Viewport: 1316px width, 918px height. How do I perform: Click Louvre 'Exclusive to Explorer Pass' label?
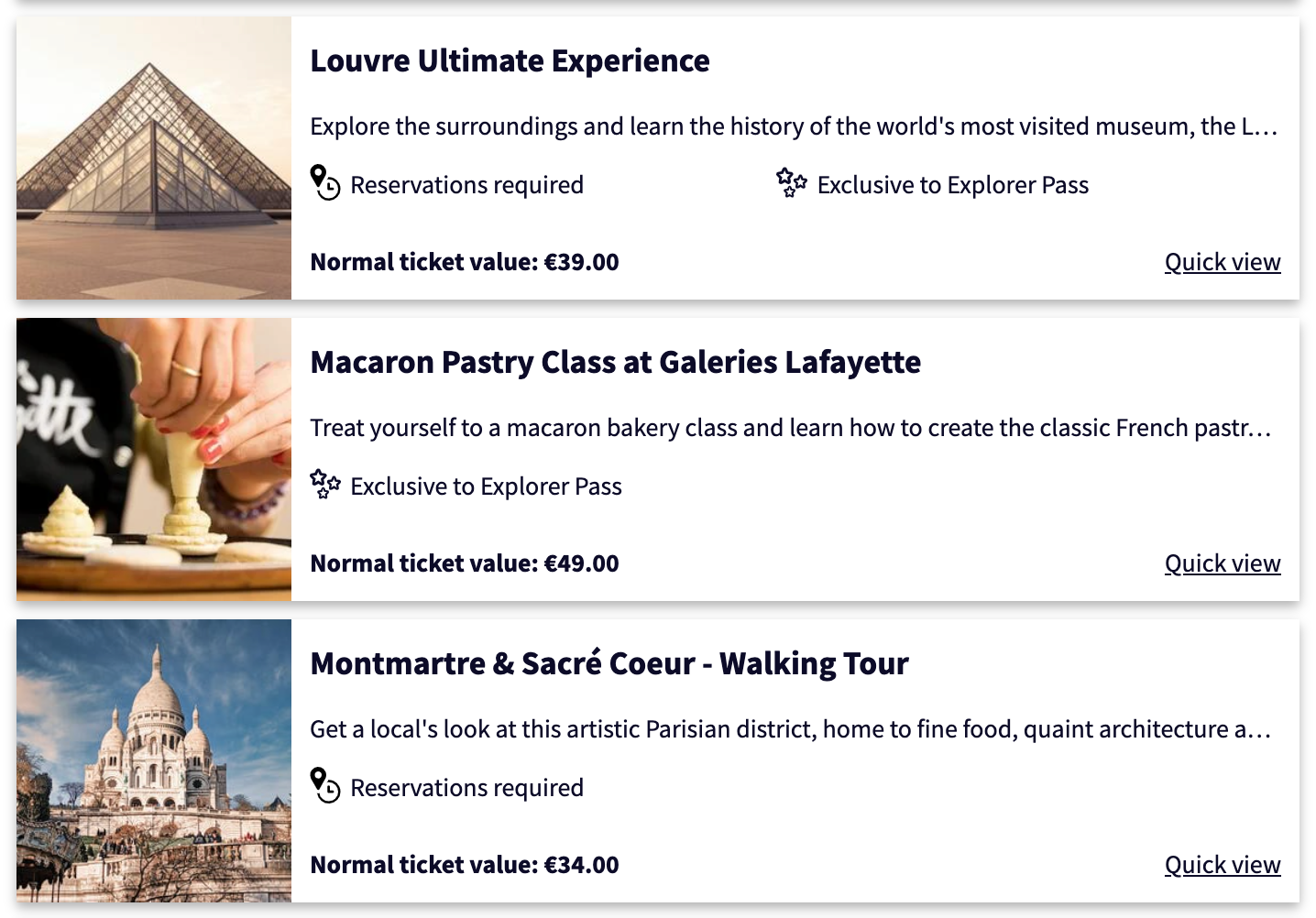tap(953, 185)
